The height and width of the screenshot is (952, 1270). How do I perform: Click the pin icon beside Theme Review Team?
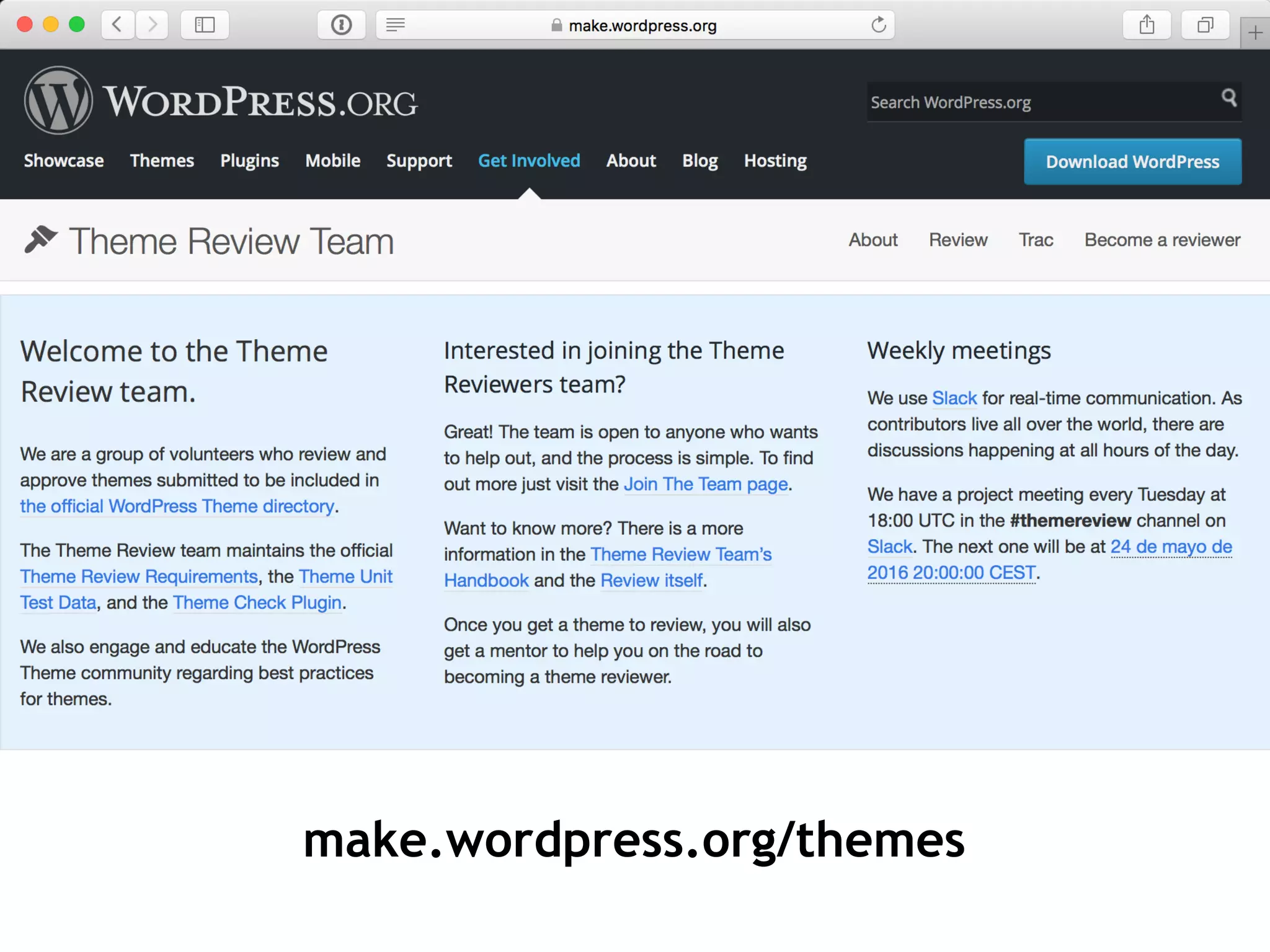[41, 240]
